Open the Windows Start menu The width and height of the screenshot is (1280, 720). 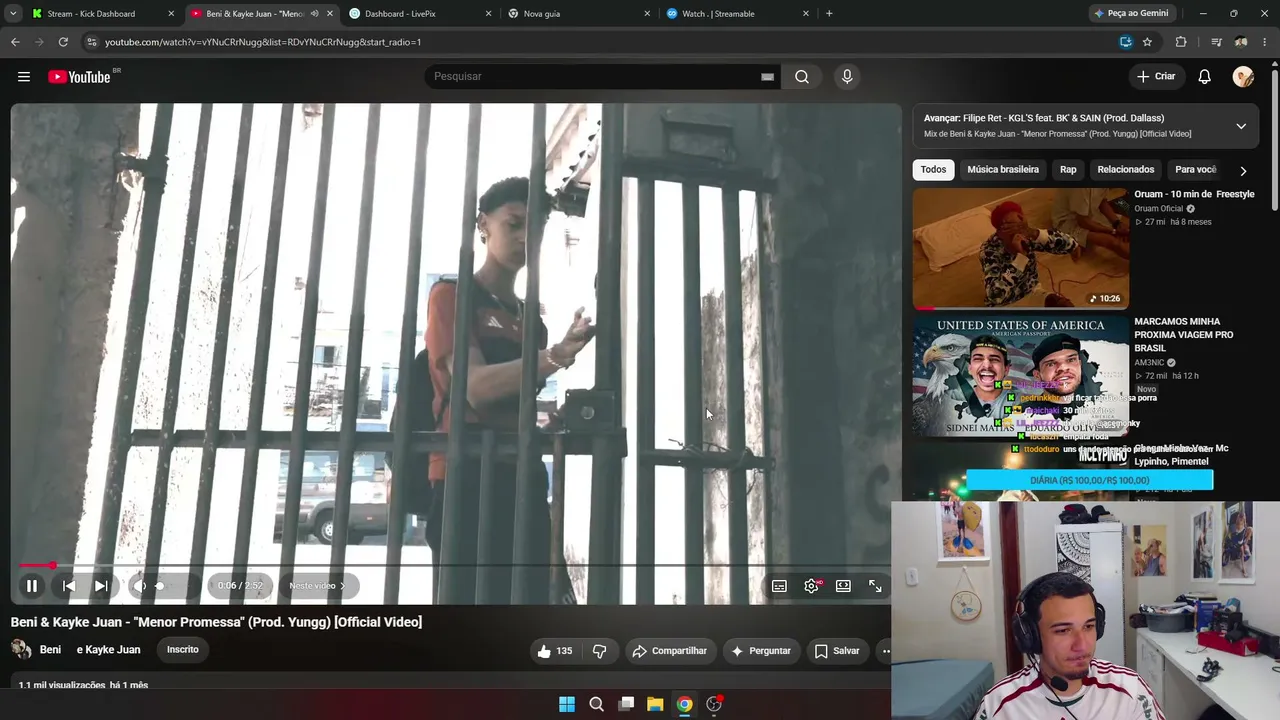(x=567, y=705)
